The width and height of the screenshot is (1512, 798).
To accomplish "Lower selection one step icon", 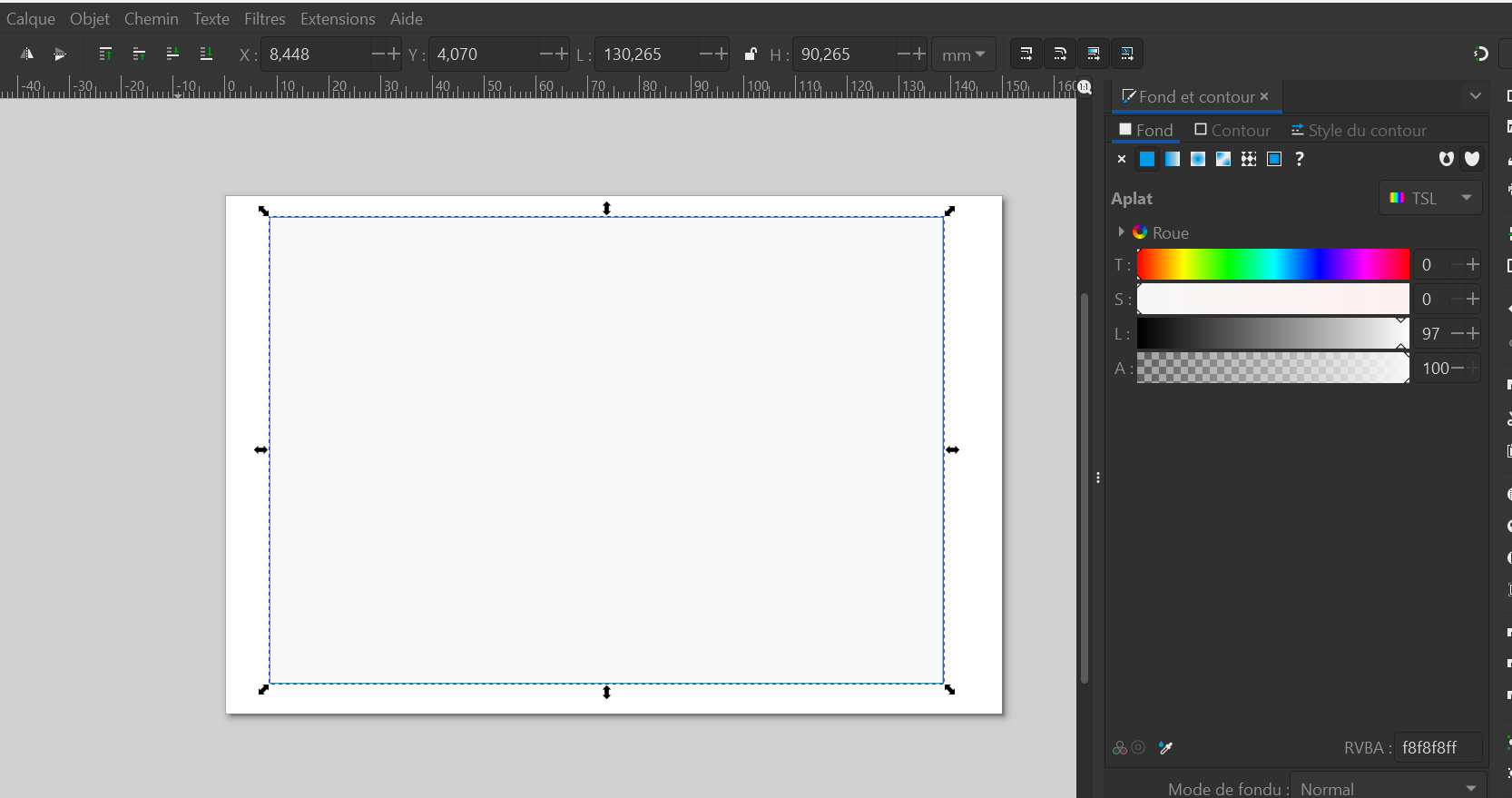I will pyautogui.click(x=172, y=54).
